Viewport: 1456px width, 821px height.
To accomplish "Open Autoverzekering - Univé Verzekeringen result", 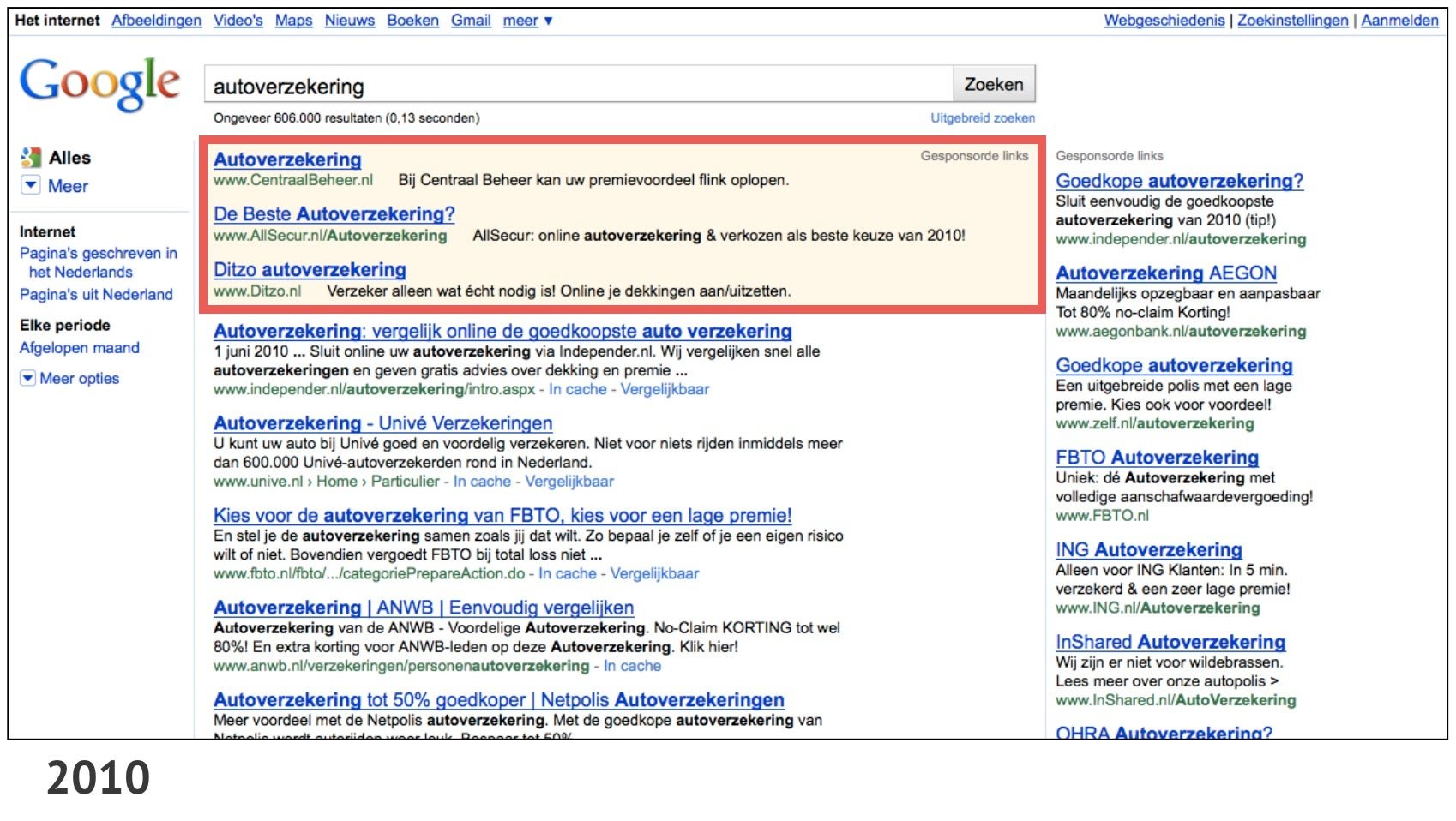I will (382, 423).
